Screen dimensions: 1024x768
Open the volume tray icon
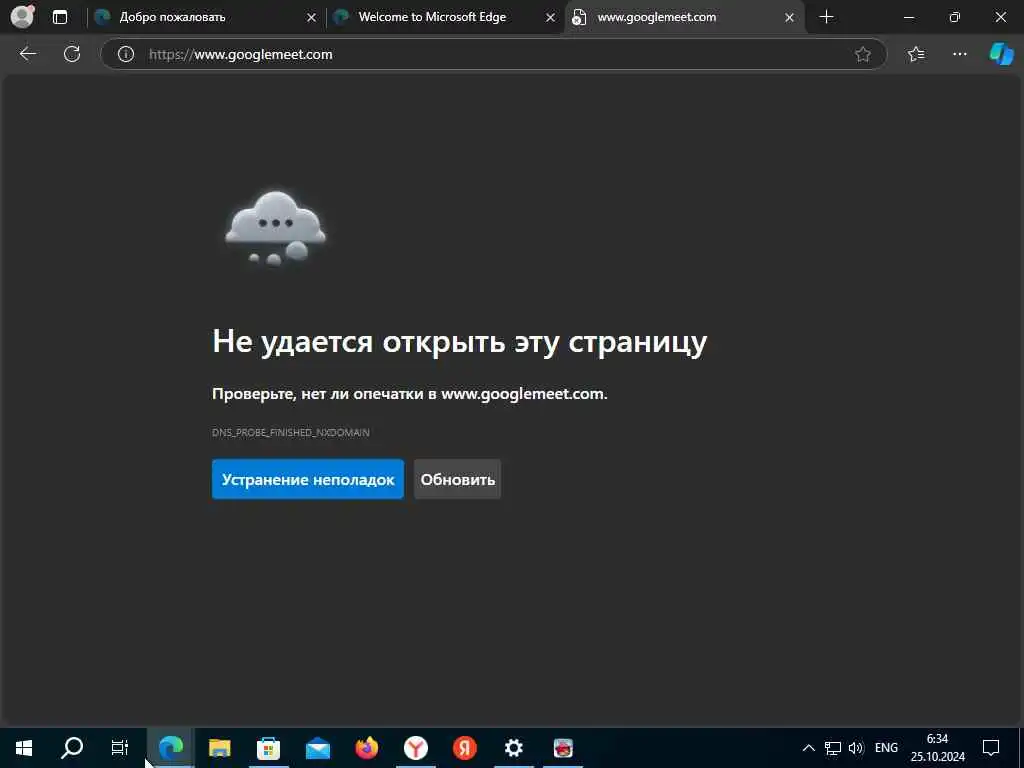tap(856, 748)
